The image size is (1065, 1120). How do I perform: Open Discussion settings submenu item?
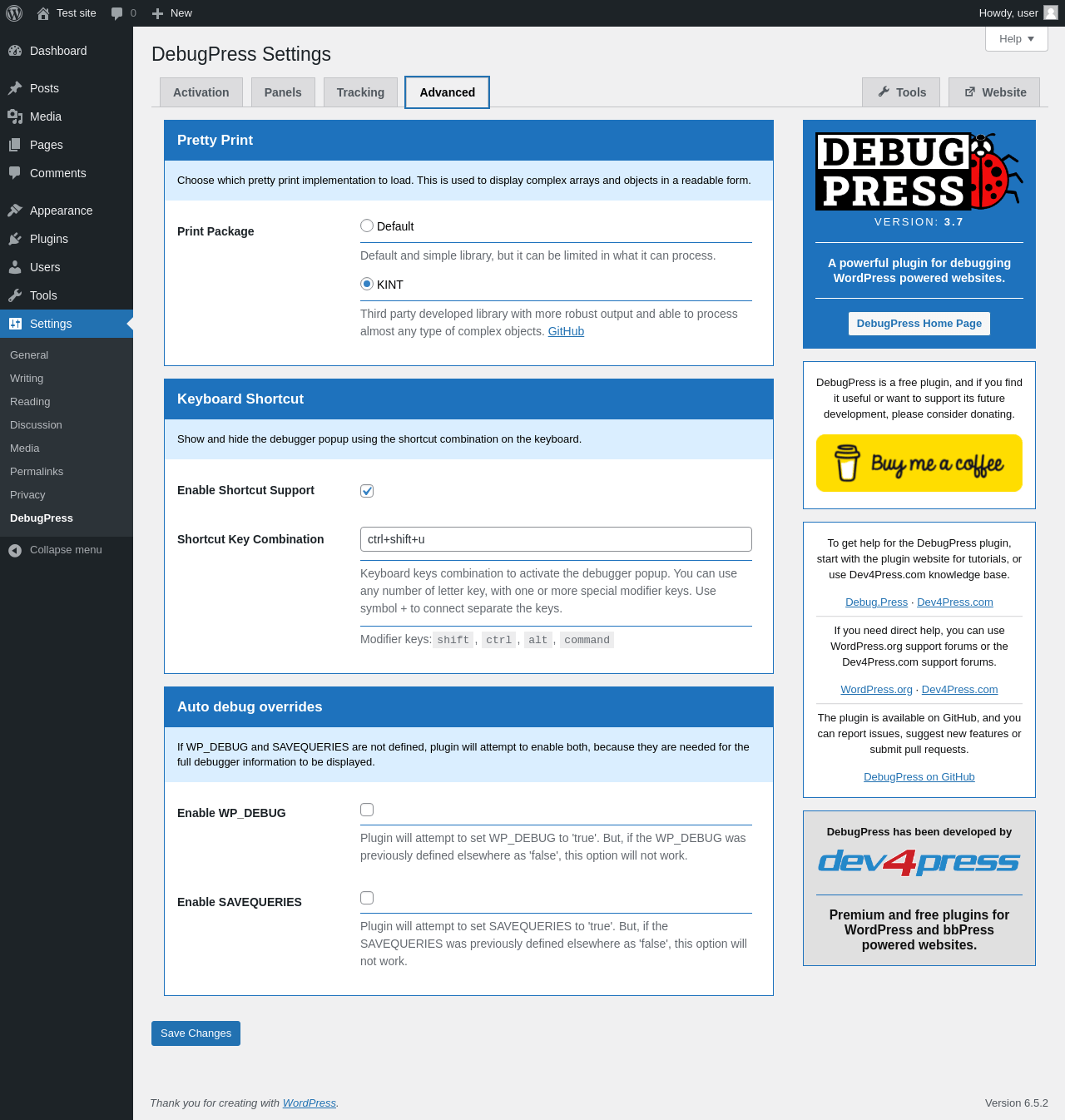point(36,424)
